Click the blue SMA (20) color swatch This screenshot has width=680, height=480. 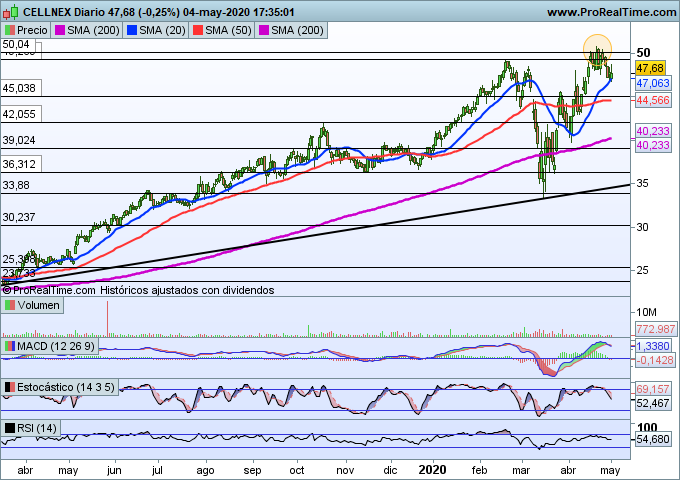coord(131,30)
